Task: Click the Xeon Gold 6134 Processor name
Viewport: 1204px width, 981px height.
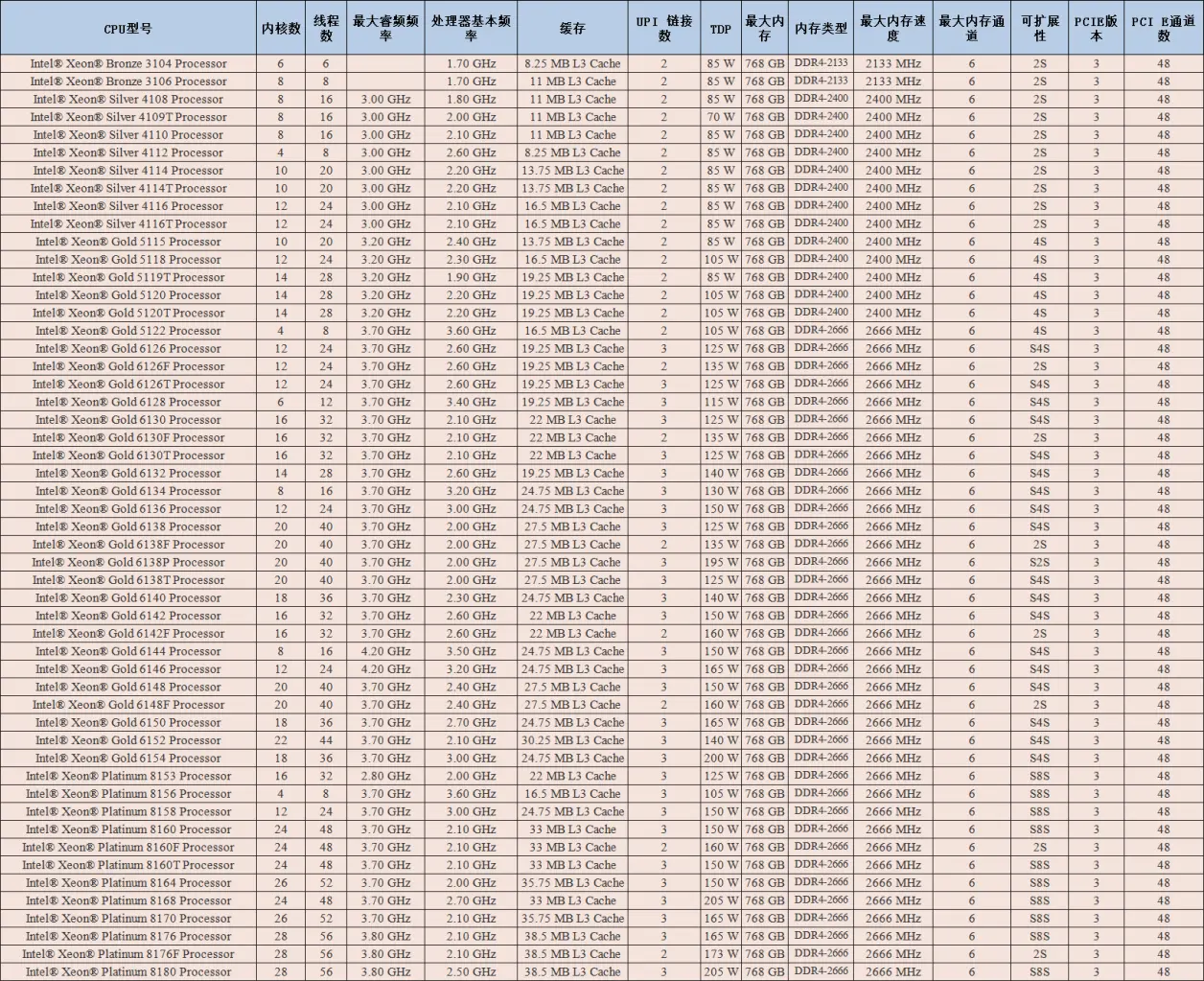Action: coord(128,491)
